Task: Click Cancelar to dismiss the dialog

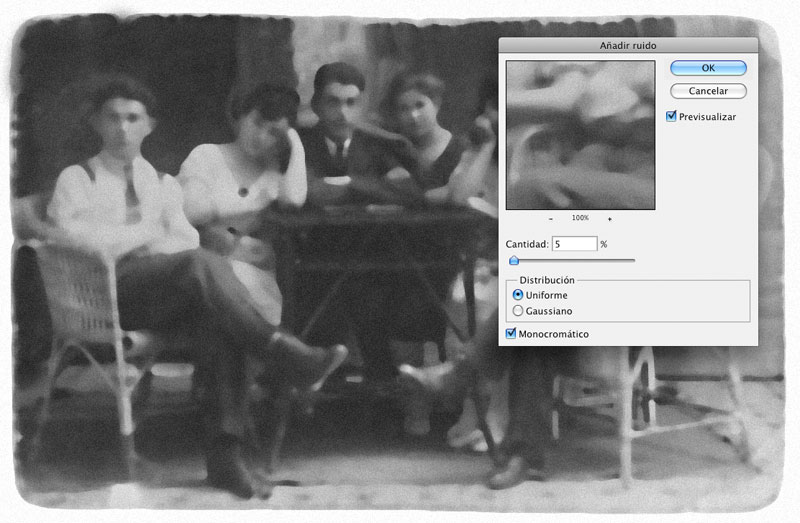Action: tap(708, 91)
